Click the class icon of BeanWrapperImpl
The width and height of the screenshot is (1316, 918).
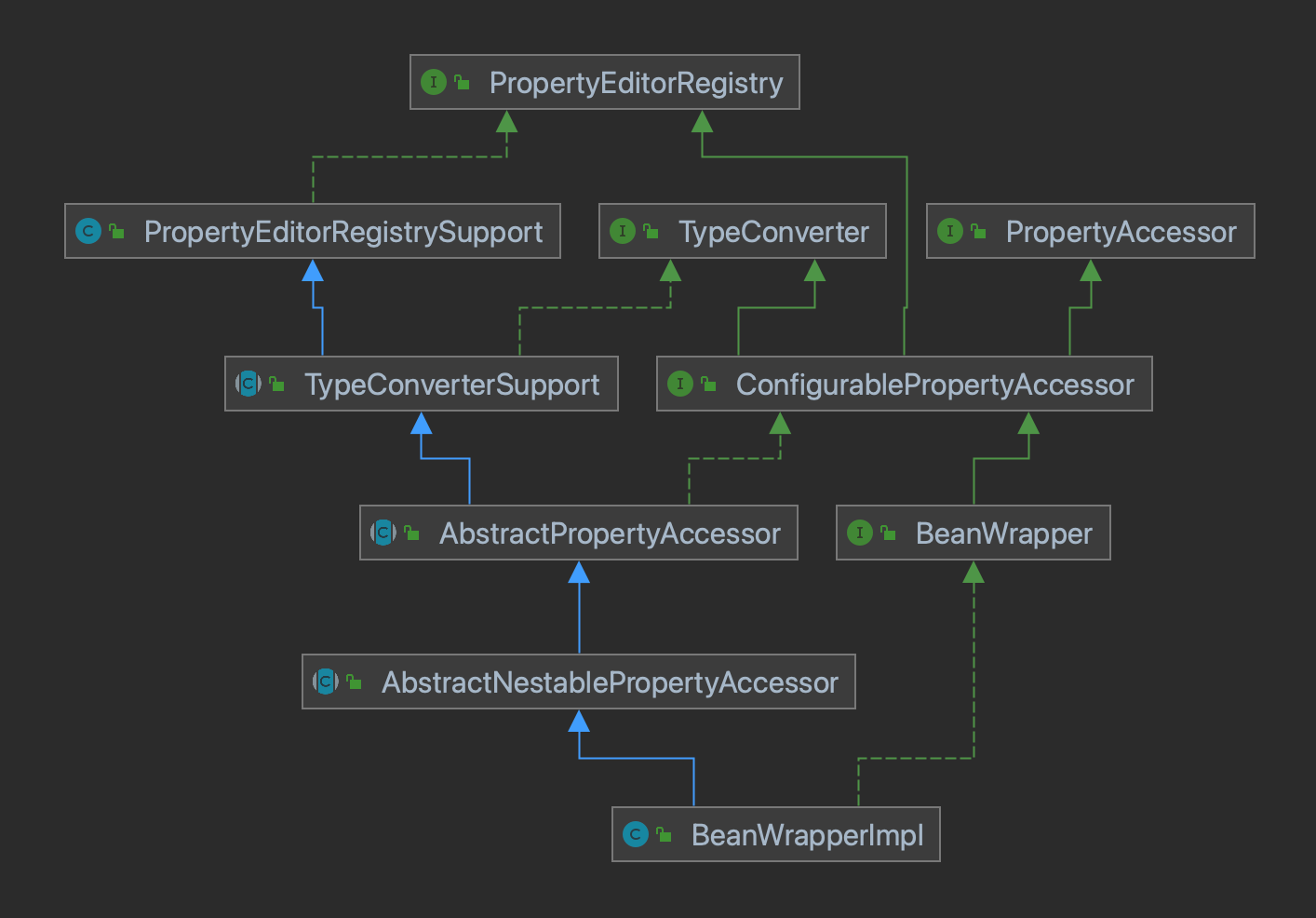(x=636, y=834)
